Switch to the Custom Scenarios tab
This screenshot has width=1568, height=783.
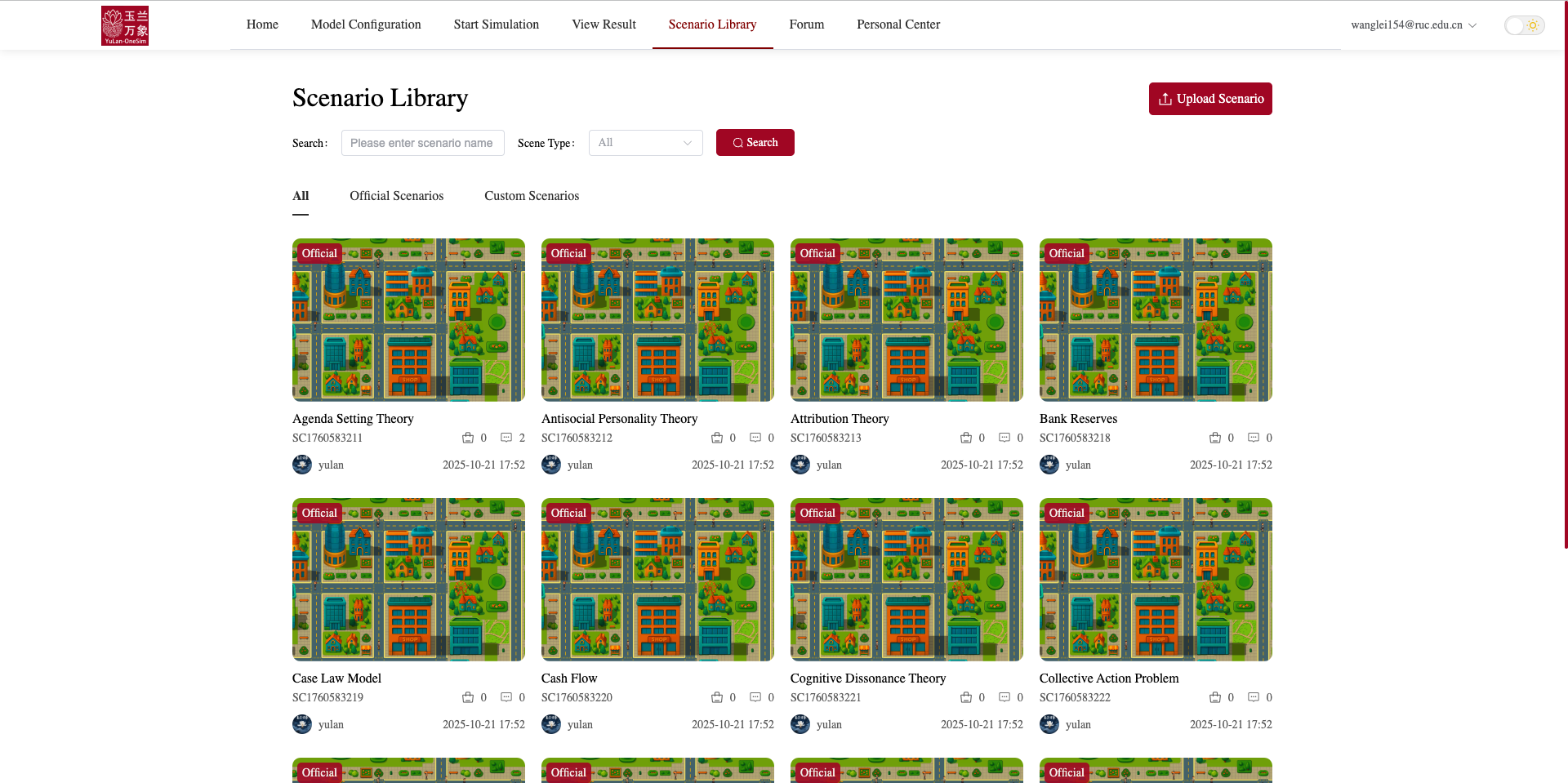click(x=532, y=196)
